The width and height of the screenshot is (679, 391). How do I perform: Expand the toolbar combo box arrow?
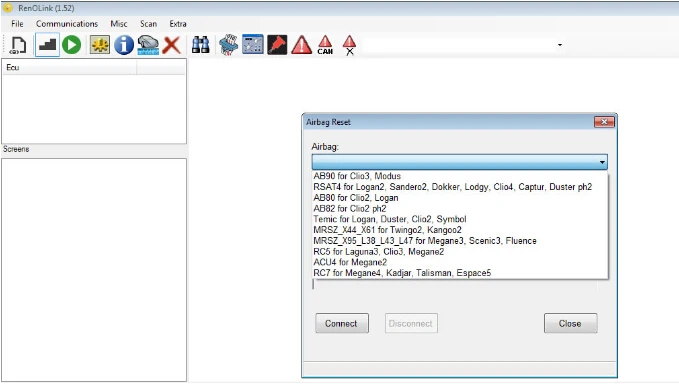click(560, 45)
